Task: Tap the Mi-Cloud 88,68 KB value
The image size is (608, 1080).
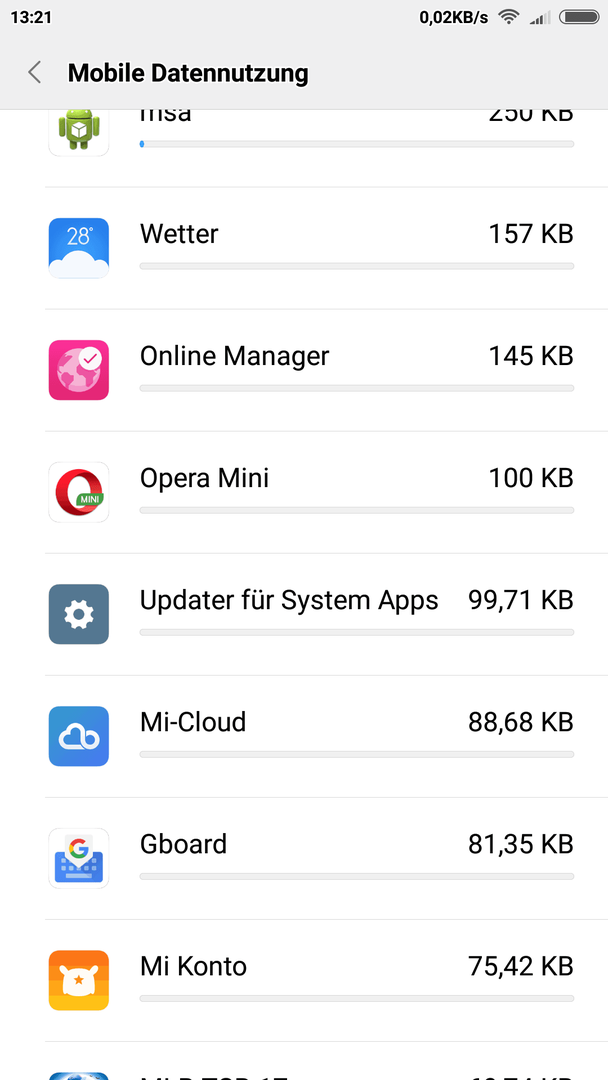Action: pos(521,722)
